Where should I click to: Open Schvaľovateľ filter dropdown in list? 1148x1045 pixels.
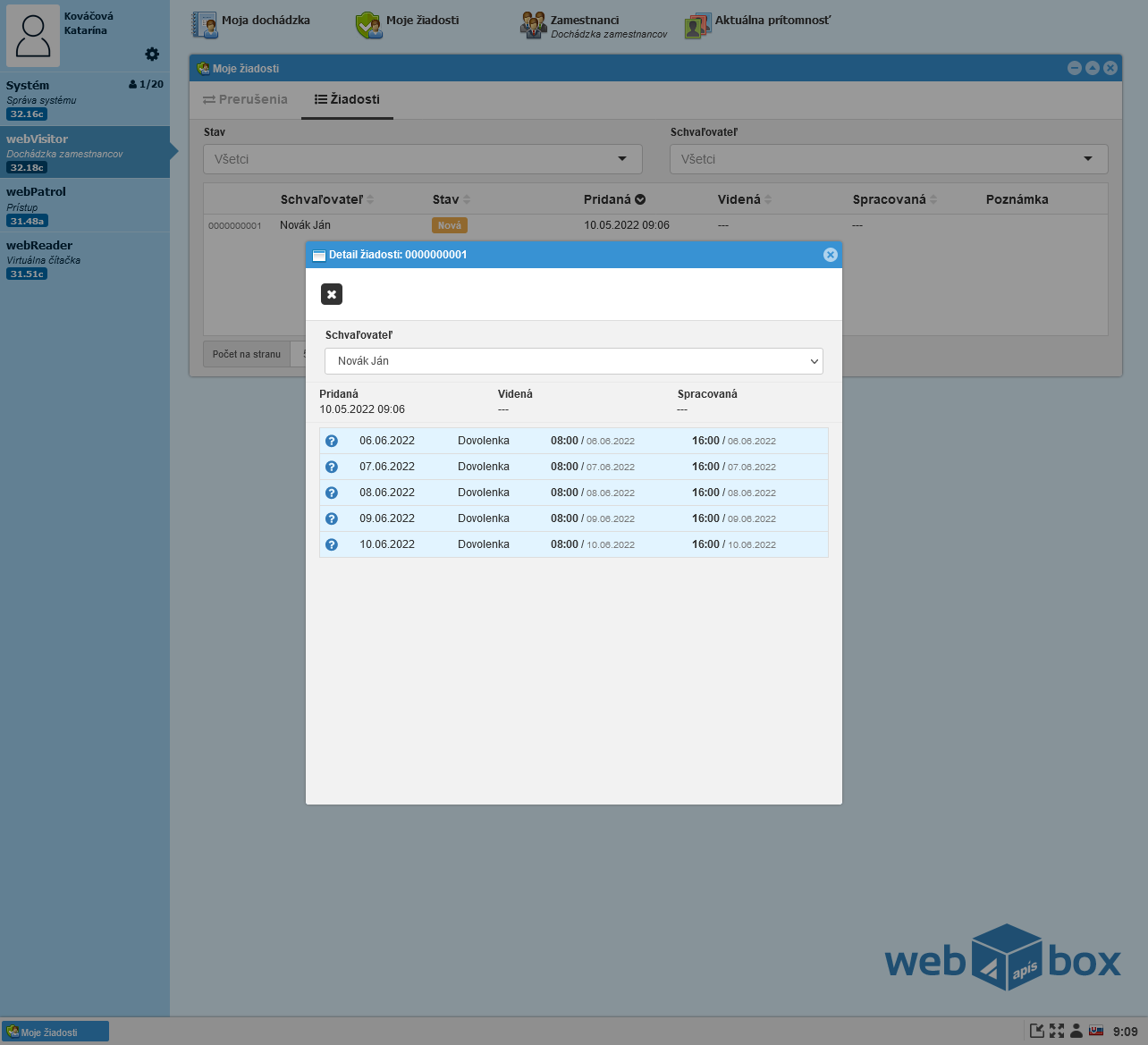coord(888,159)
